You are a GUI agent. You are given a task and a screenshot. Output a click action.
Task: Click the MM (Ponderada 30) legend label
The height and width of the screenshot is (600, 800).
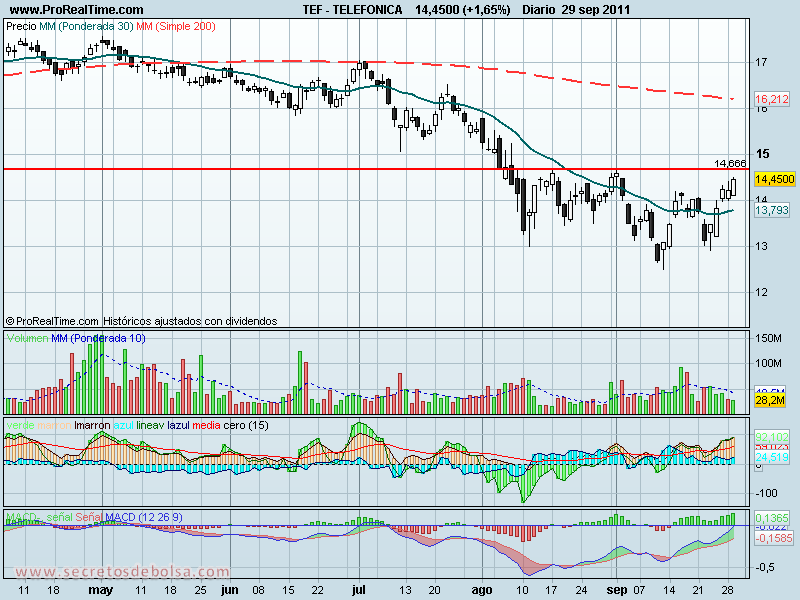86,27
